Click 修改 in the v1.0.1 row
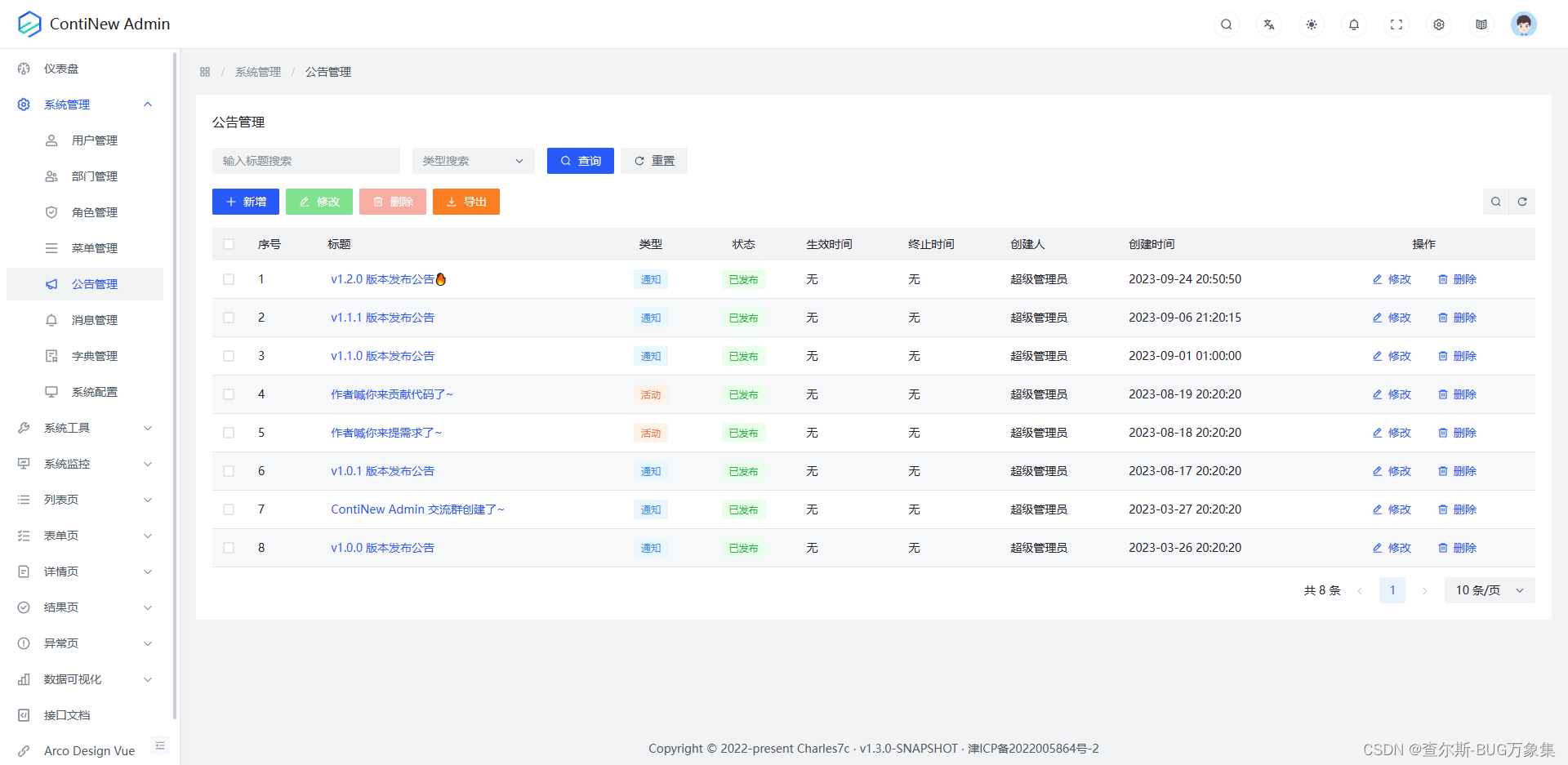The width and height of the screenshot is (1568, 765). click(1392, 471)
